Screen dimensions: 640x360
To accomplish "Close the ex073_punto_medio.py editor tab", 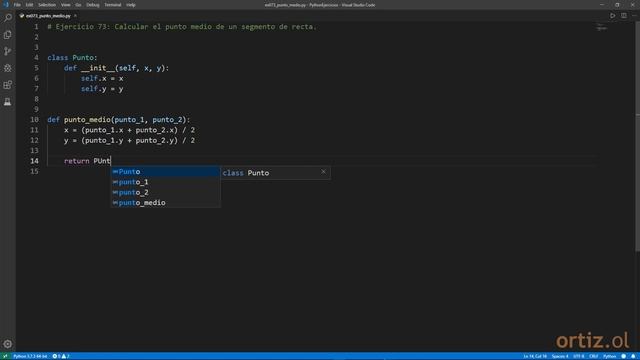I will (x=75, y=16).
